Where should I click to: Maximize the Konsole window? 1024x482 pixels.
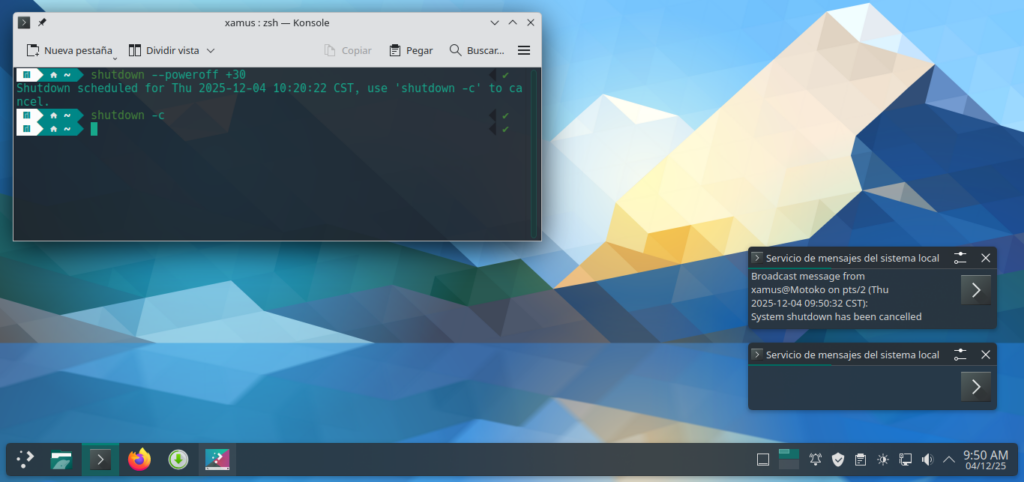tap(513, 23)
